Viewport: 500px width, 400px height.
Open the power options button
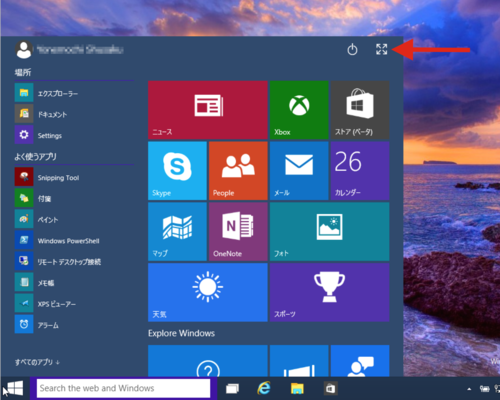pyautogui.click(x=352, y=50)
